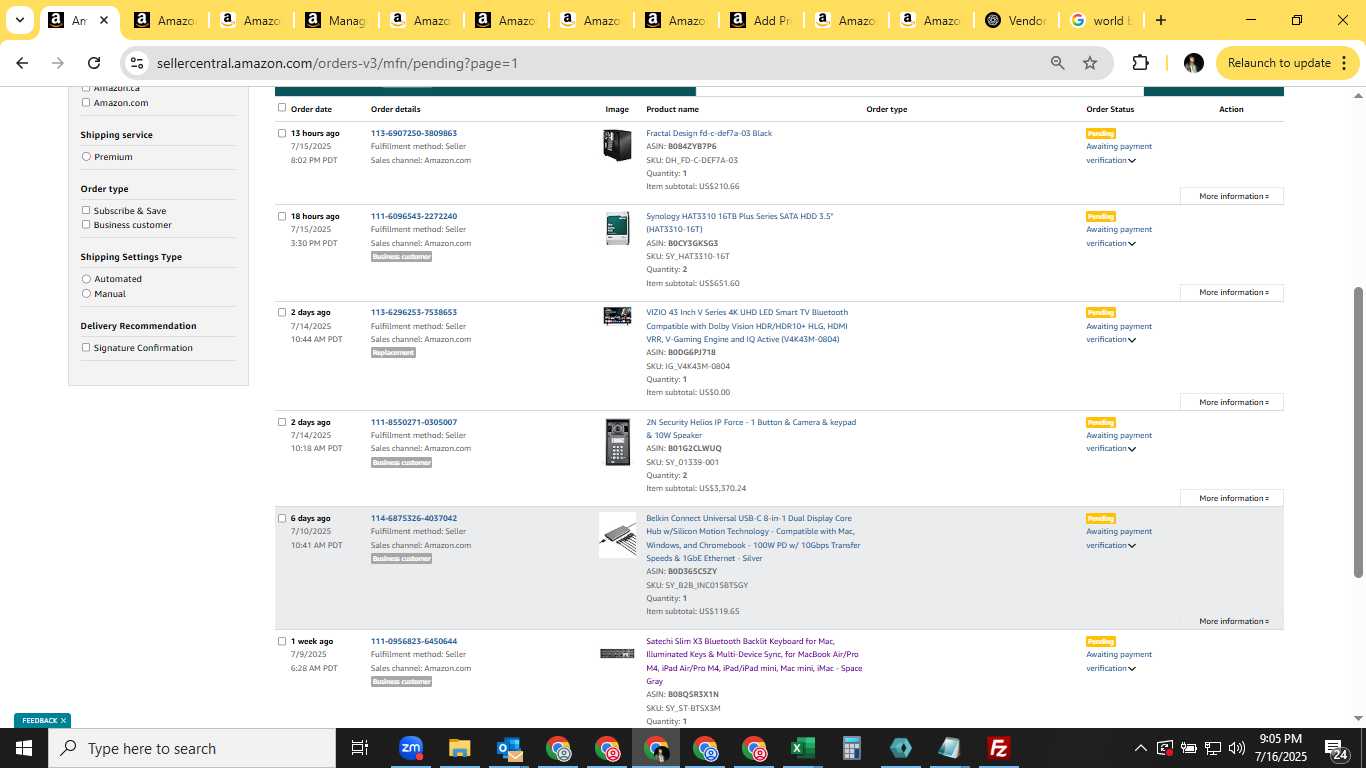This screenshot has height=768, width=1366.
Task: Open the Chrome extensions puzzle icon
Action: (1140, 63)
